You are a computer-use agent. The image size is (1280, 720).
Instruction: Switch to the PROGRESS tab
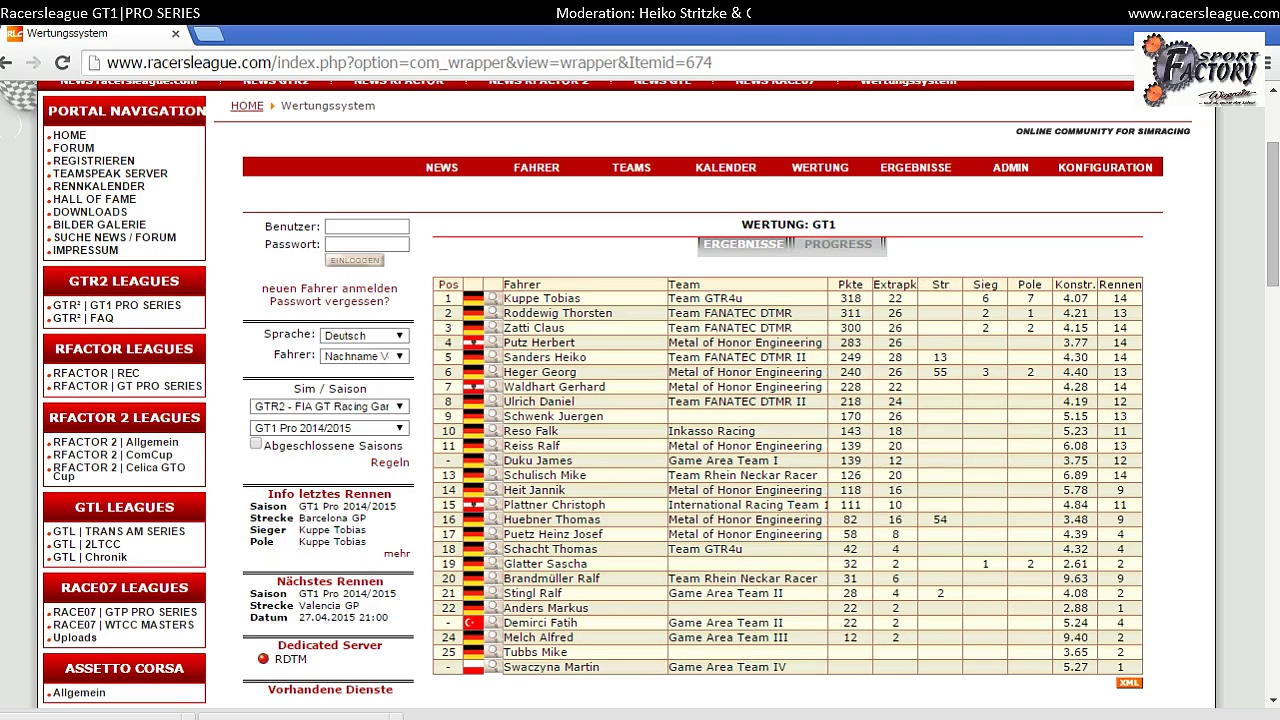click(x=838, y=245)
